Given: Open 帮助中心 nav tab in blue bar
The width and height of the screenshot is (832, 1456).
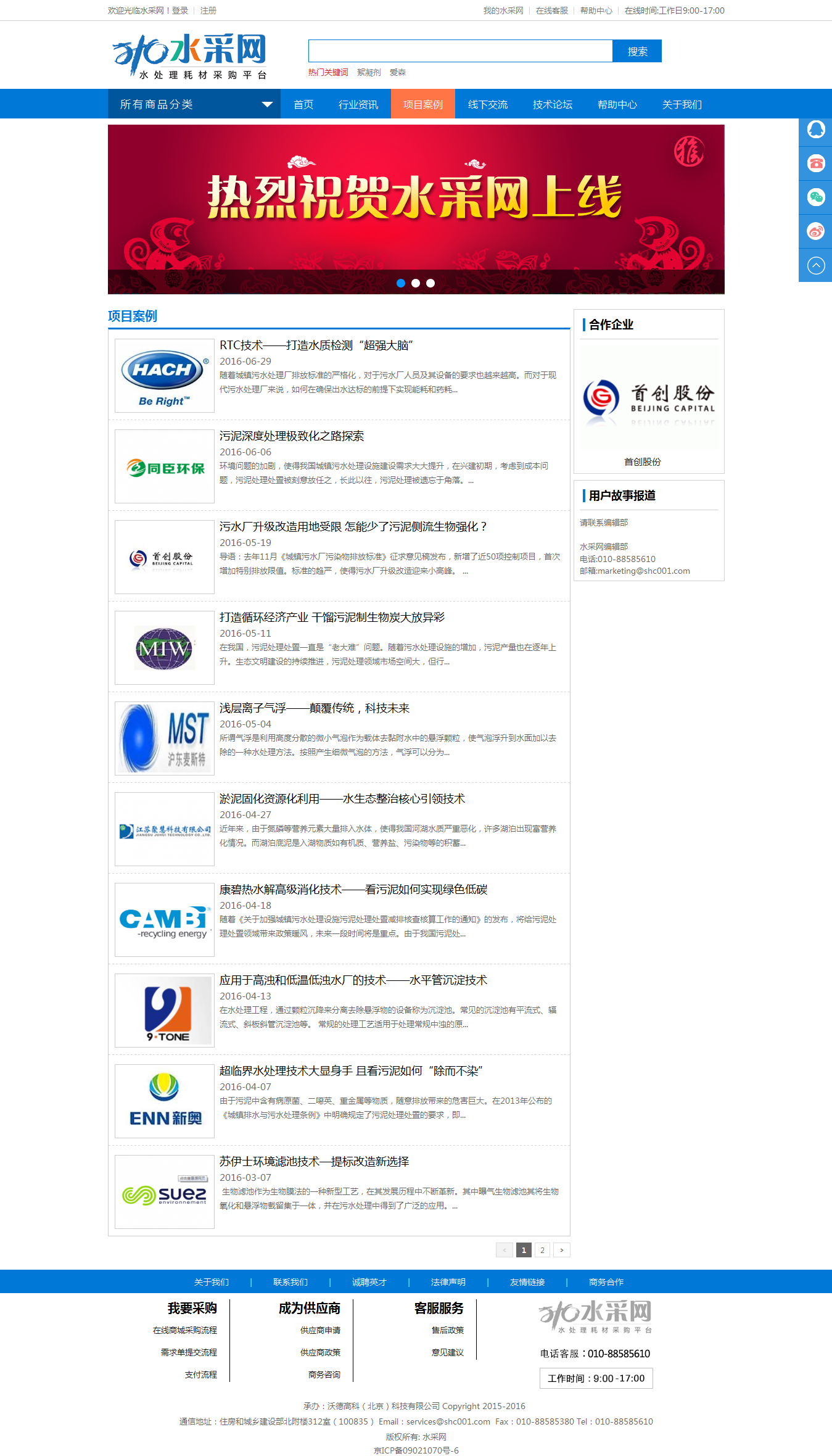Looking at the screenshot, I should pyautogui.click(x=617, y=104).
